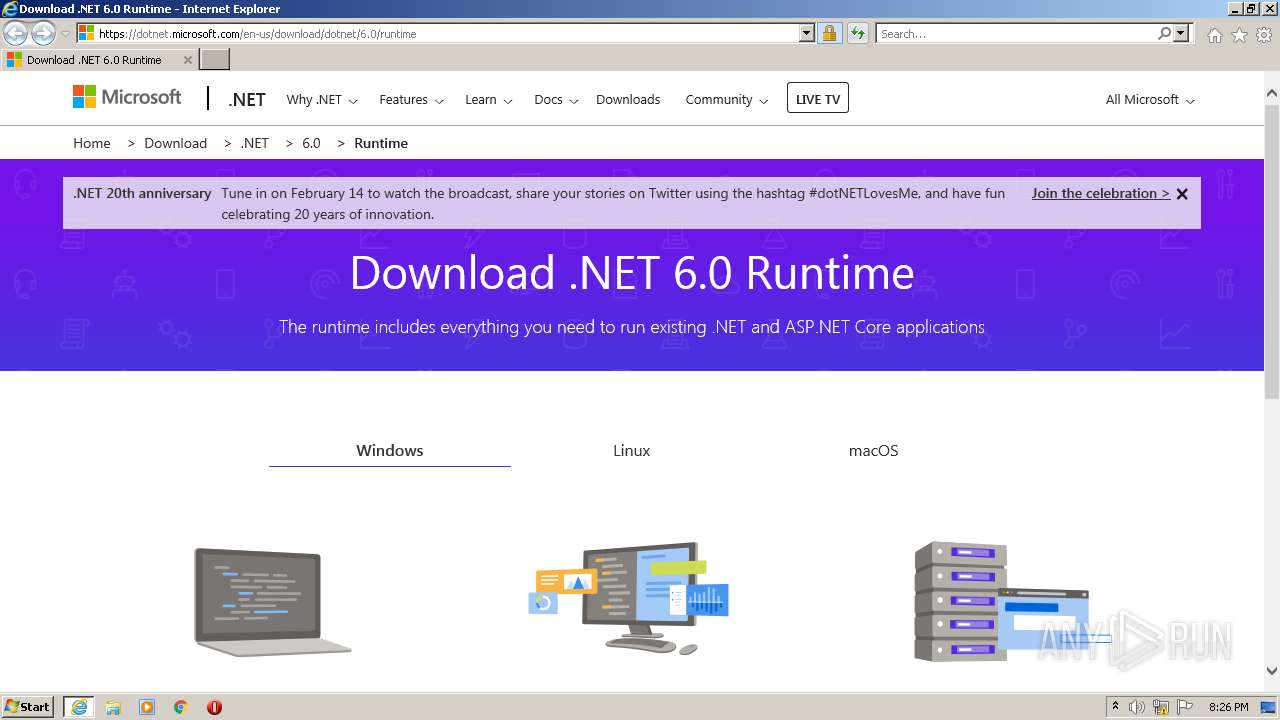This screenshot has width=1280, height=720.
Task: Open the Downloads nav link
Action: click(628, 100)
